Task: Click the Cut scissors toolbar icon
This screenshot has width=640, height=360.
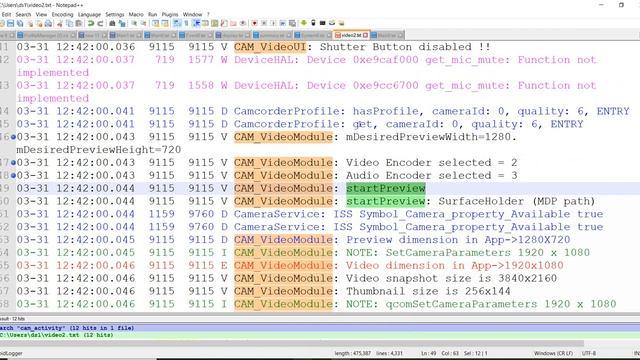Action: 60,23
